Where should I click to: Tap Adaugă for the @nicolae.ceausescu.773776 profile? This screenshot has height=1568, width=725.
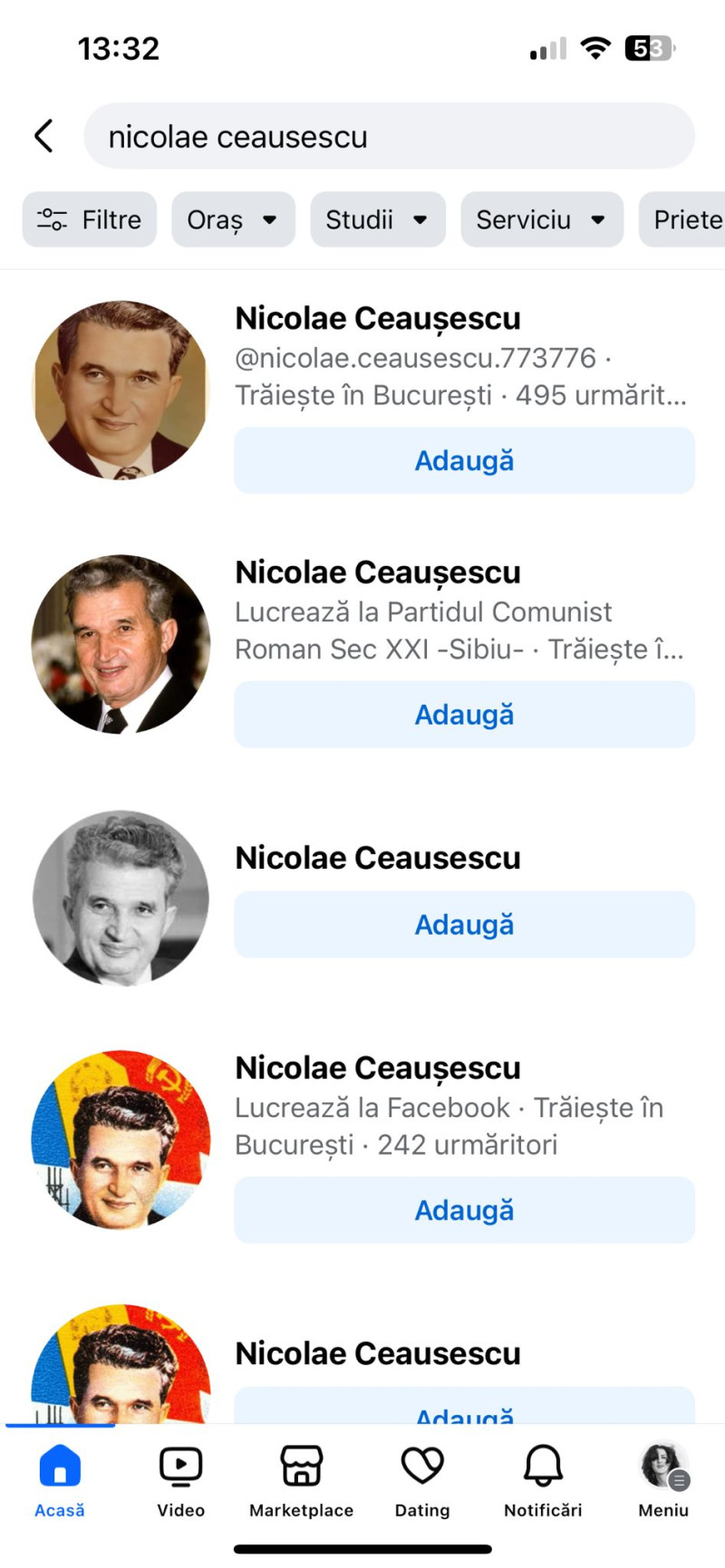[464, 460]
